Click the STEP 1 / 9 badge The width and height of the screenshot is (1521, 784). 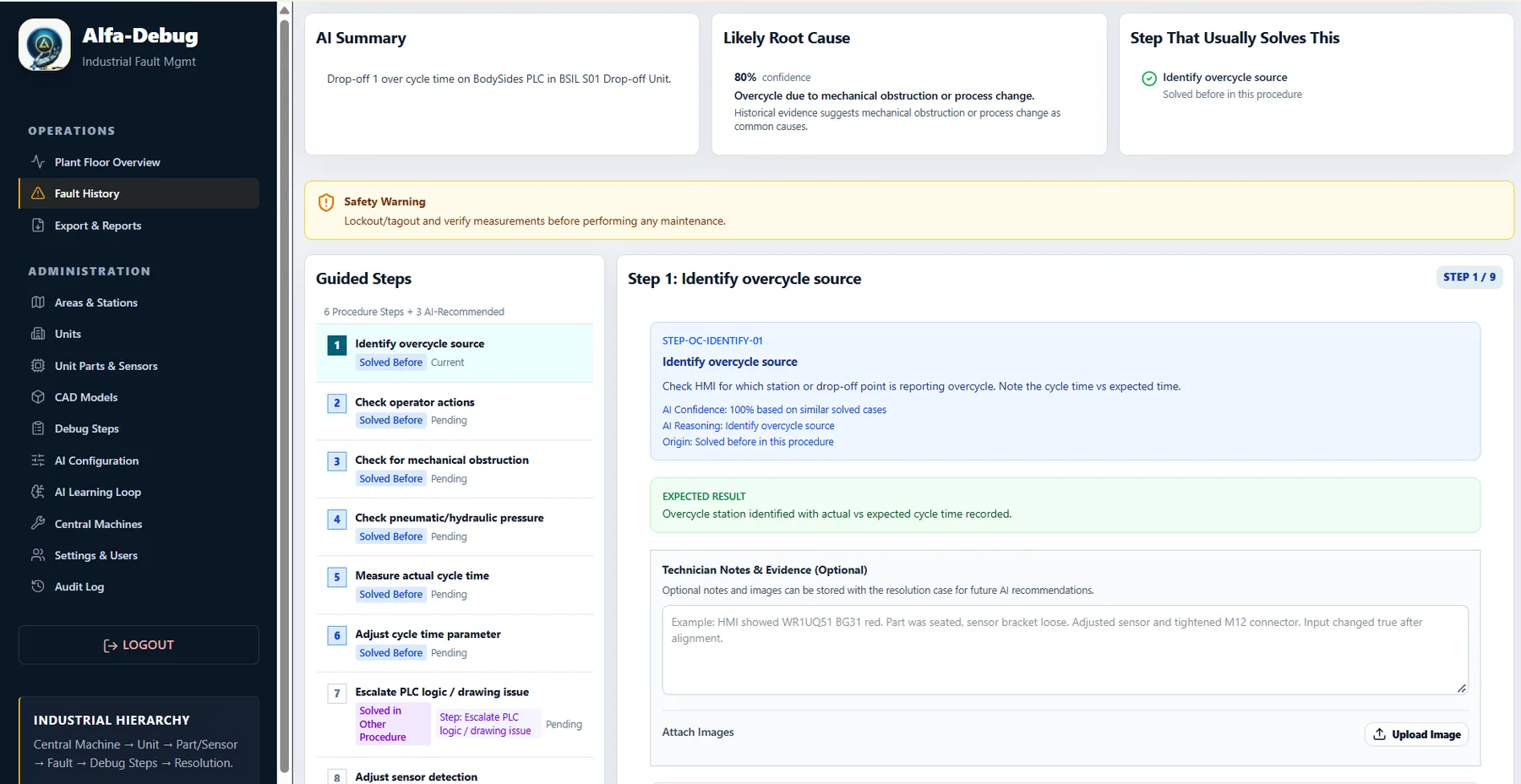coord(1469,277)
